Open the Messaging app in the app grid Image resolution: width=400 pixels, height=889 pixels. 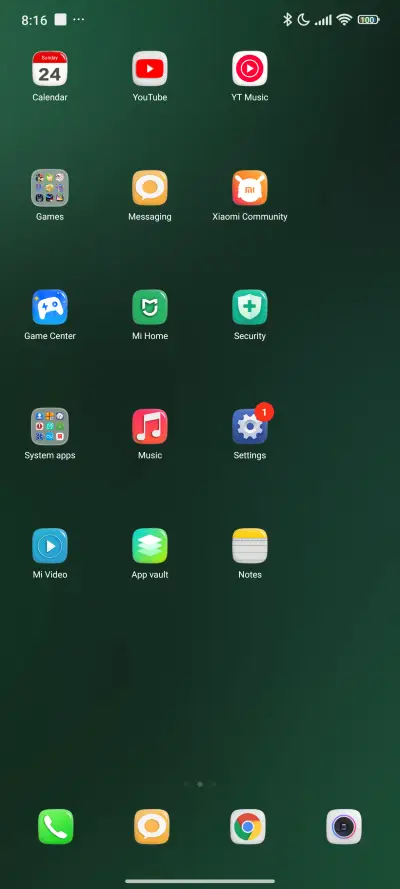pos(150,188)
